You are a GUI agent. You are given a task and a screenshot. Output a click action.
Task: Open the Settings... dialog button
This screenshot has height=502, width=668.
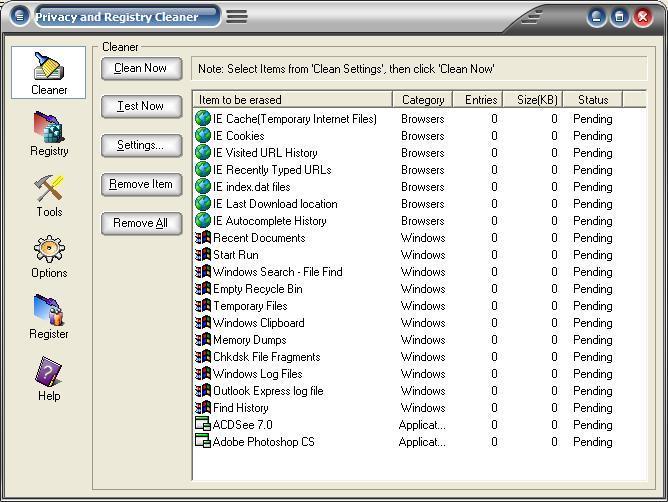coord(141,145)
